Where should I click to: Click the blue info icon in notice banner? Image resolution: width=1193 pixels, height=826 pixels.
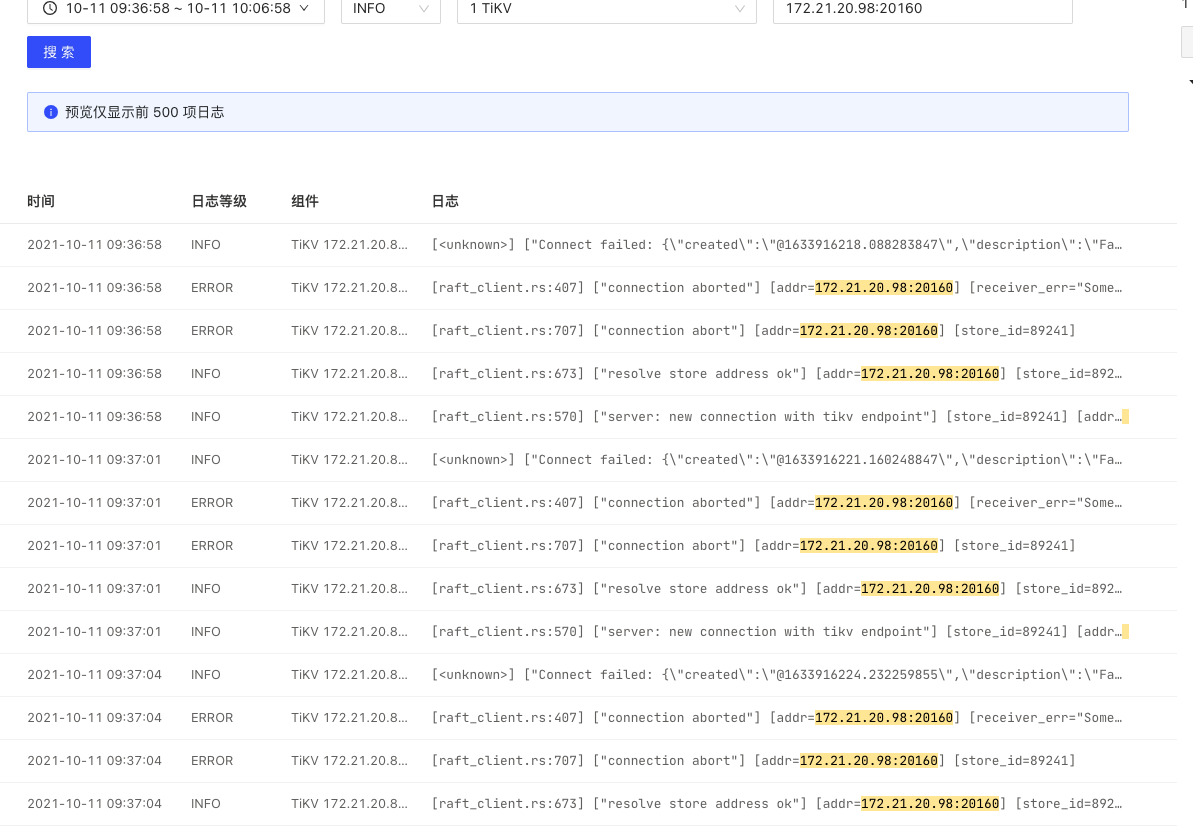click(51, 112)
